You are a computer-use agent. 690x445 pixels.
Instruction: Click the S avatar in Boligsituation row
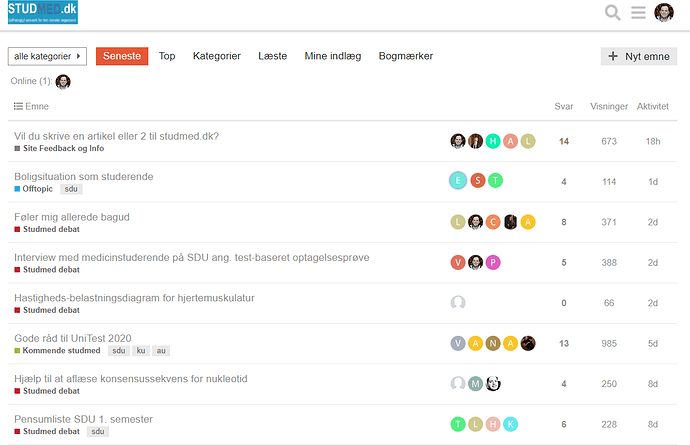(x=477, y=180)
